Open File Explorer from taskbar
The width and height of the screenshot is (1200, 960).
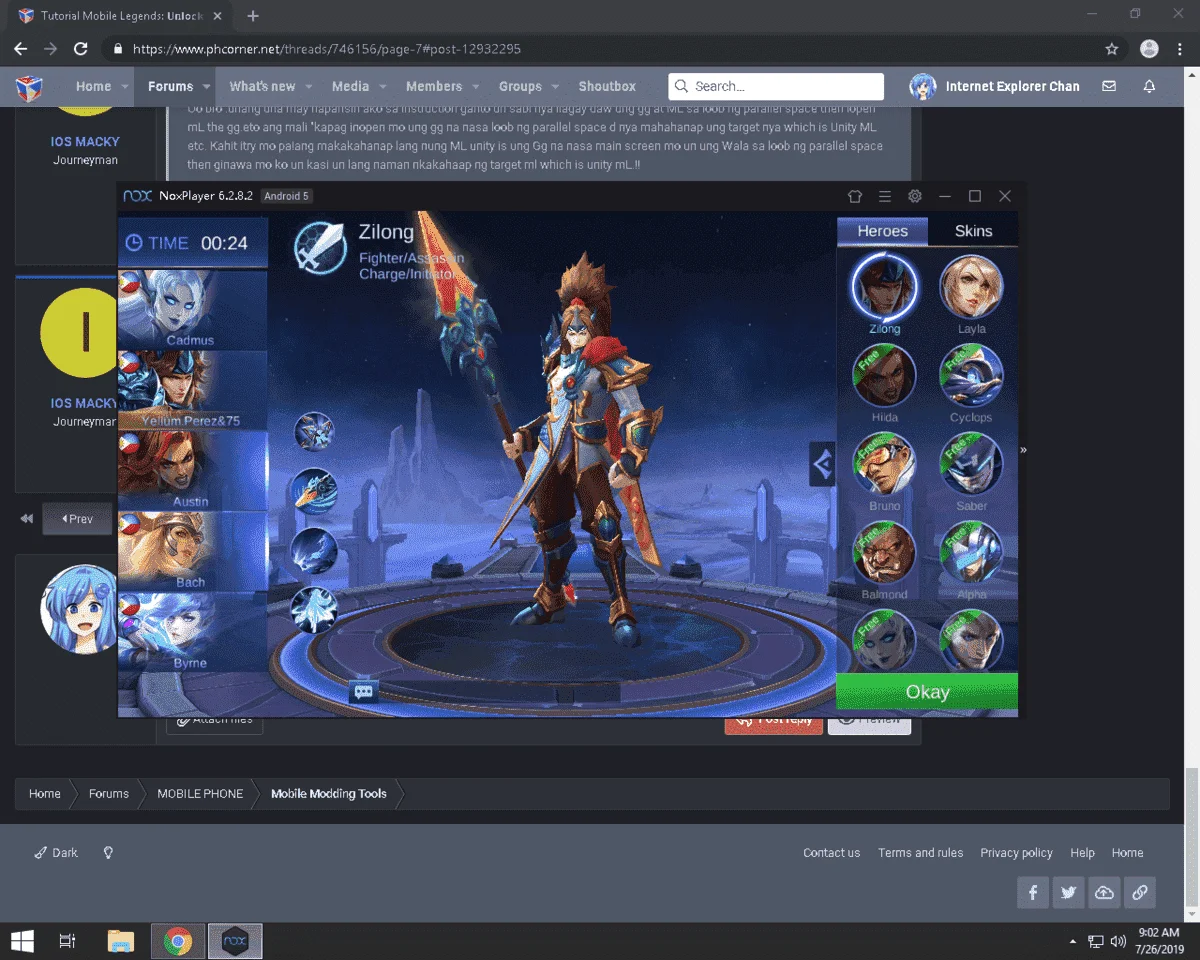(120, 941)
